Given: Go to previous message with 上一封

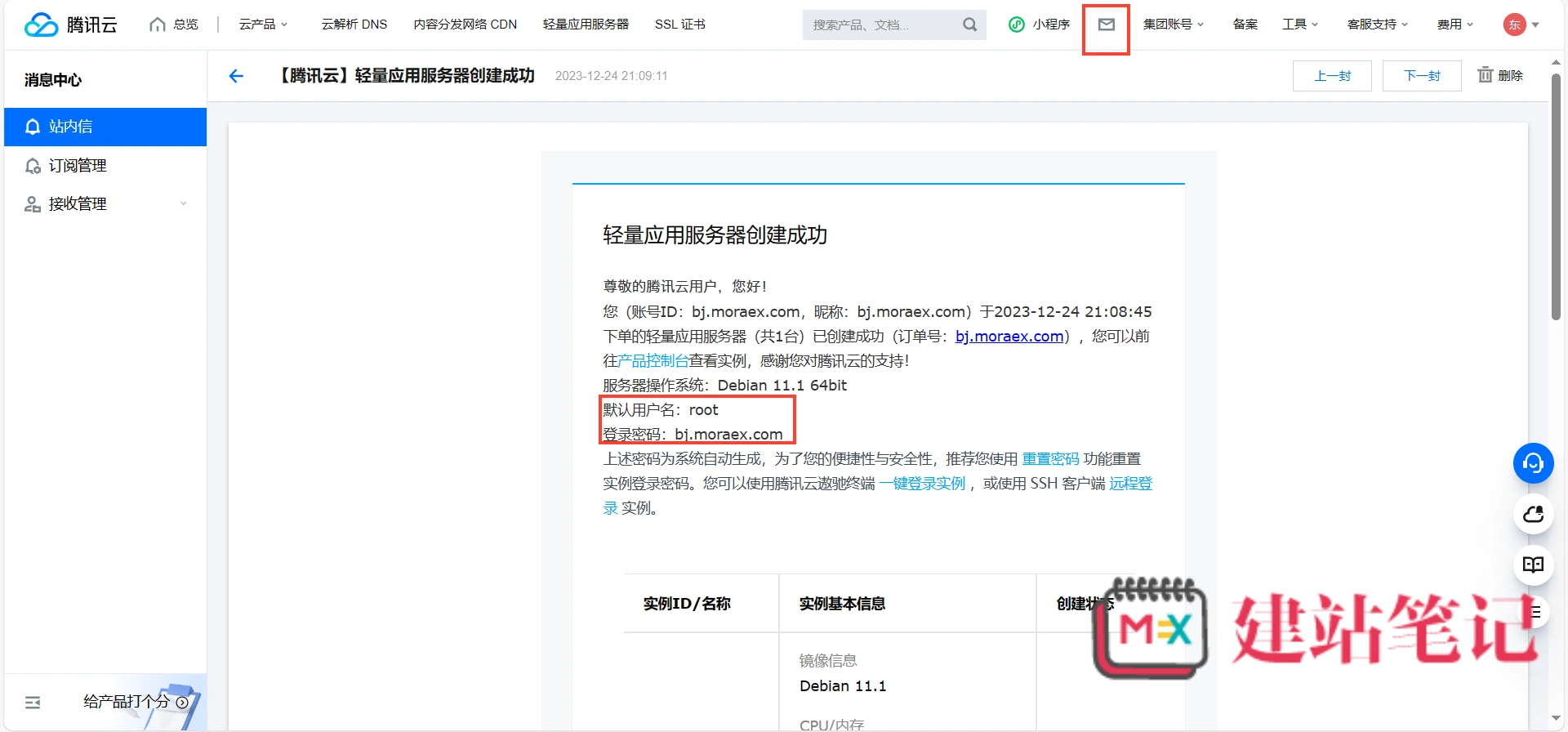Looking at the screenshot, I should click(x=1332, y=76).
